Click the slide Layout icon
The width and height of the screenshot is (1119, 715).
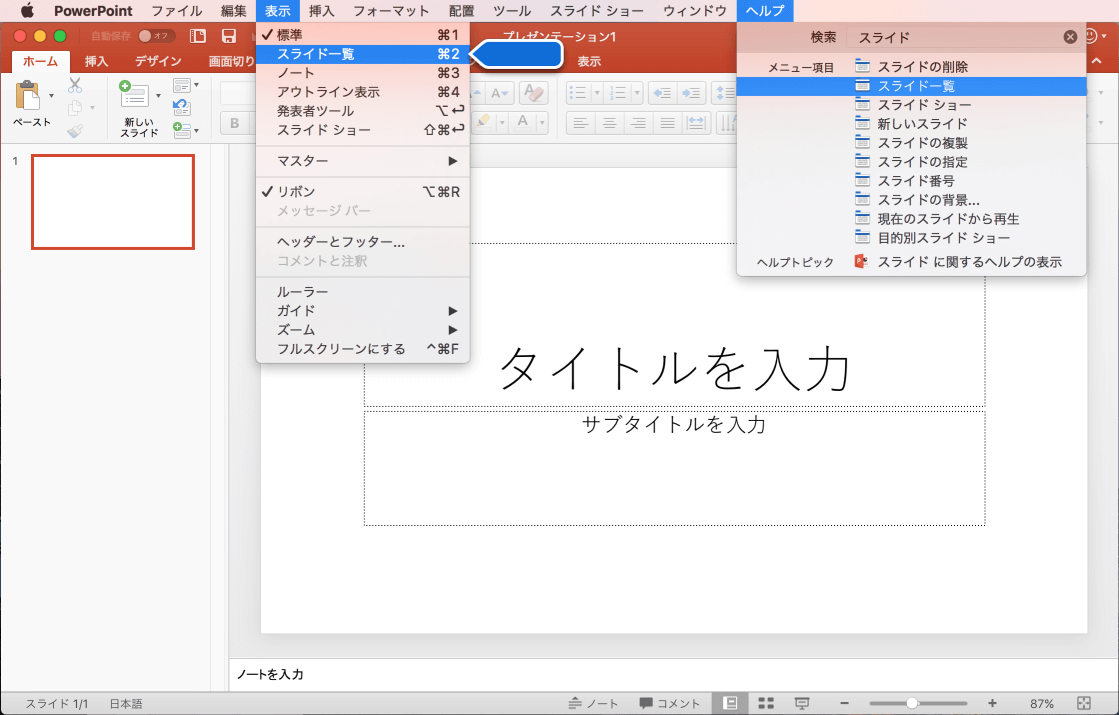point(182,86)
